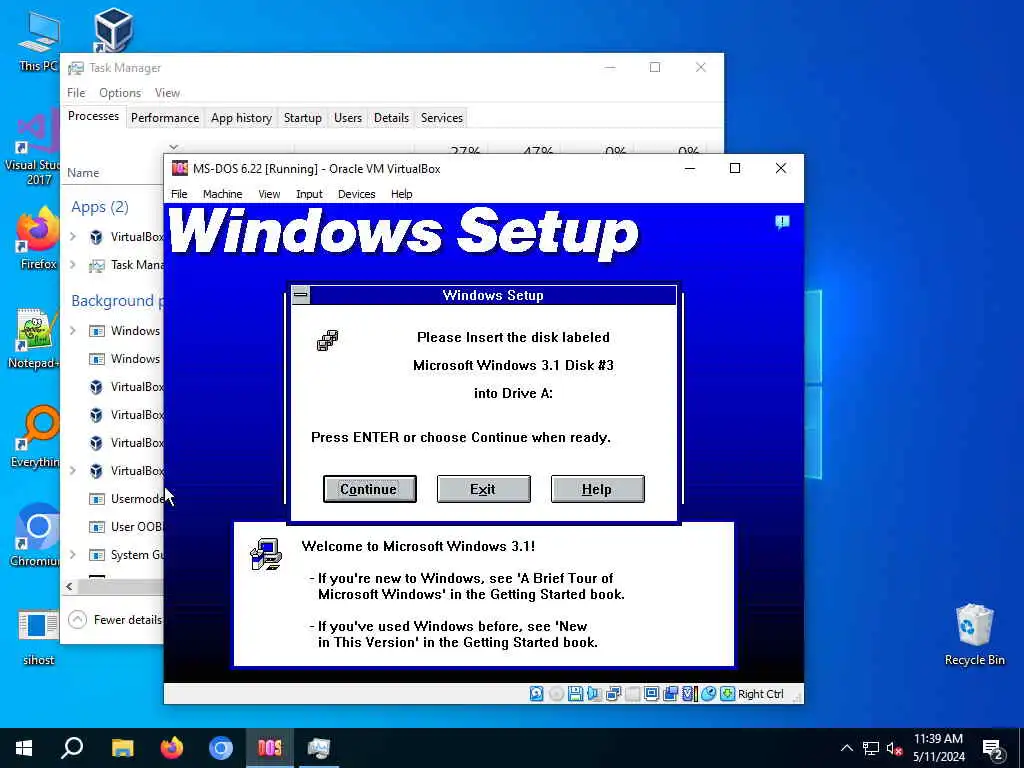Click the floppy disk status bar icon
The height and width of the screenshot is (768, 1024).
point(575,694)
